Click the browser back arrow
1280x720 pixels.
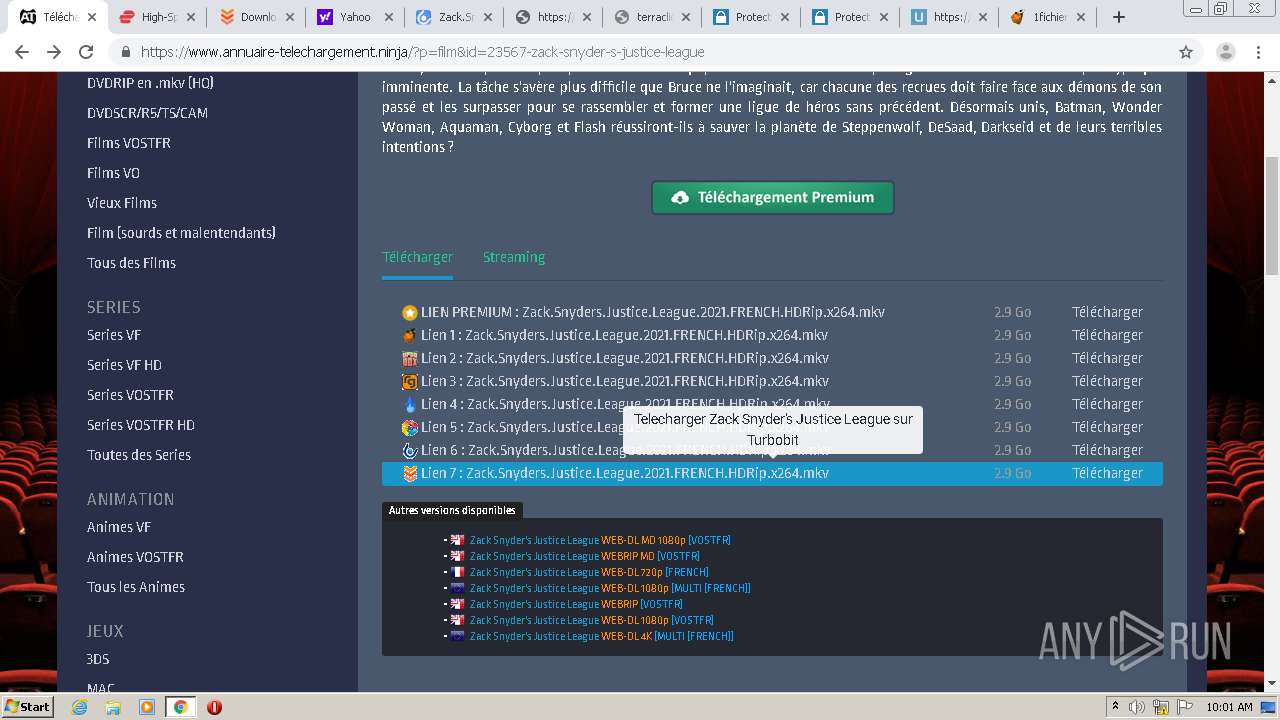click(23, 52)
